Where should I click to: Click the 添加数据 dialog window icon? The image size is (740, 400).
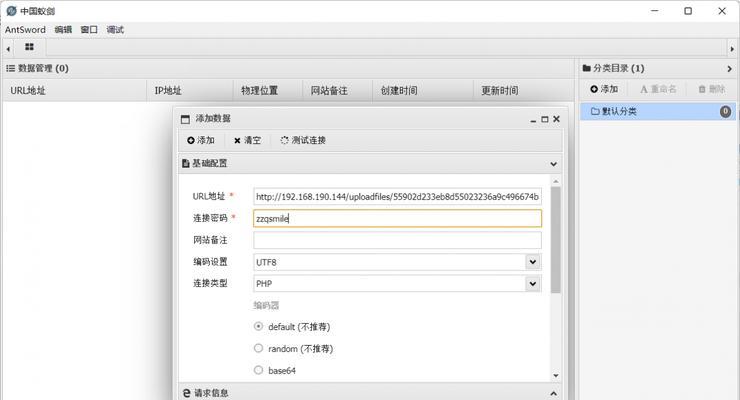pos(185,119)
